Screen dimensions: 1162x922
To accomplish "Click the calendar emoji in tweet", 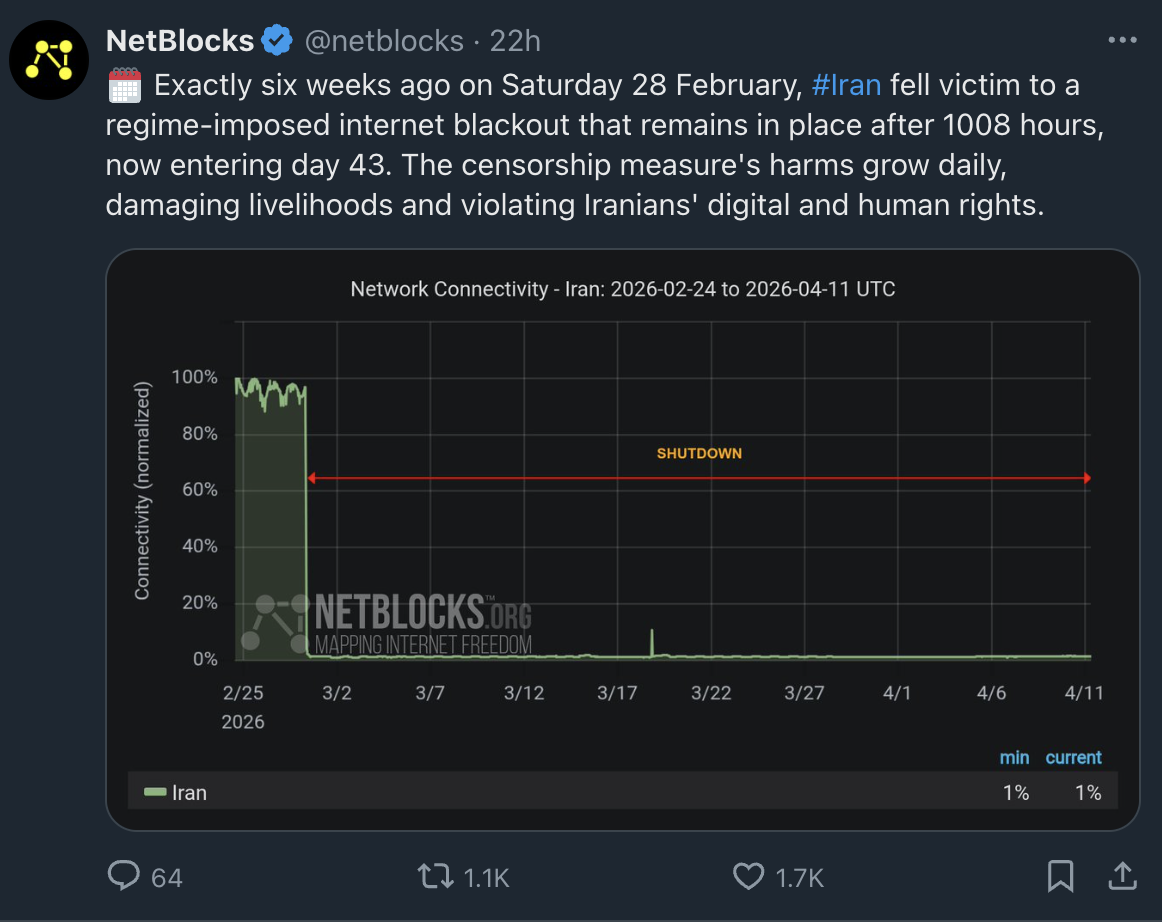I will (x=124, y=85).
